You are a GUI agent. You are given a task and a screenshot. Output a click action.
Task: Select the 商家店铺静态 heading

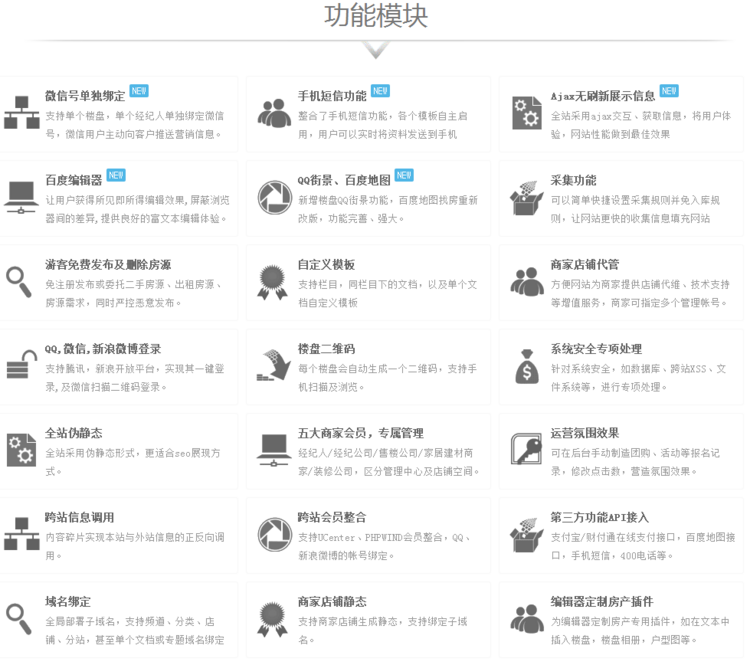[x=332, y=601]
